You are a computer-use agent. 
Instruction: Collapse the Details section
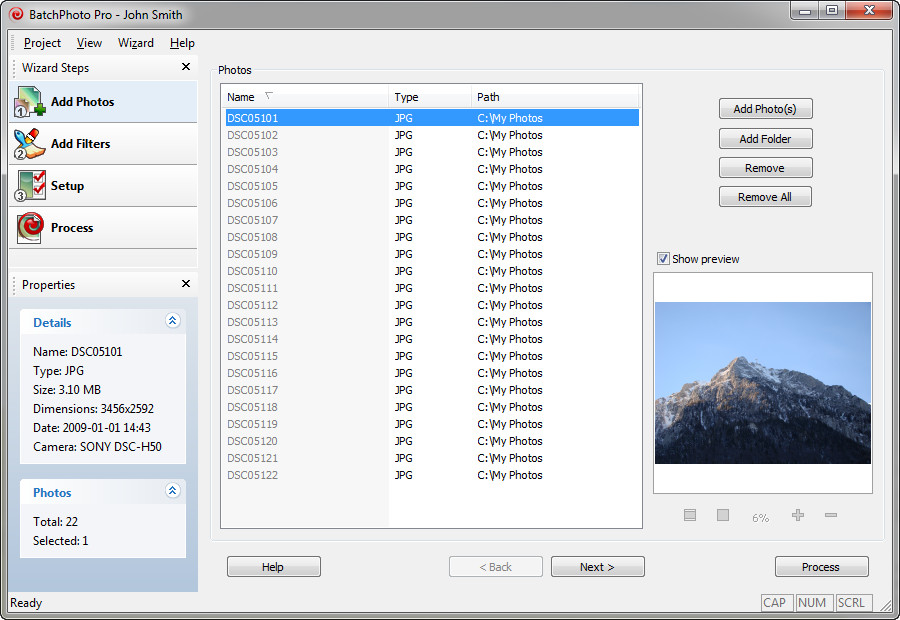pos(172,321)
